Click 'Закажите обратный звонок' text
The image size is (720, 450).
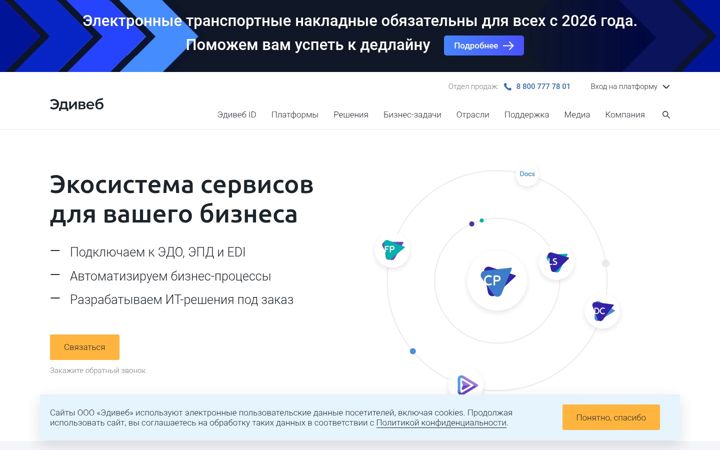coord(97,370)
